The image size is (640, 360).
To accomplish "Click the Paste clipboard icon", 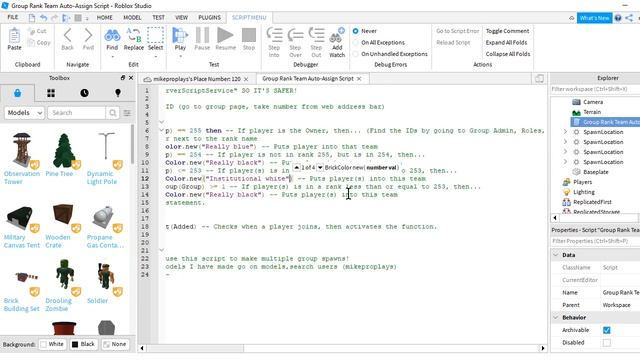I will coord(14,36).
